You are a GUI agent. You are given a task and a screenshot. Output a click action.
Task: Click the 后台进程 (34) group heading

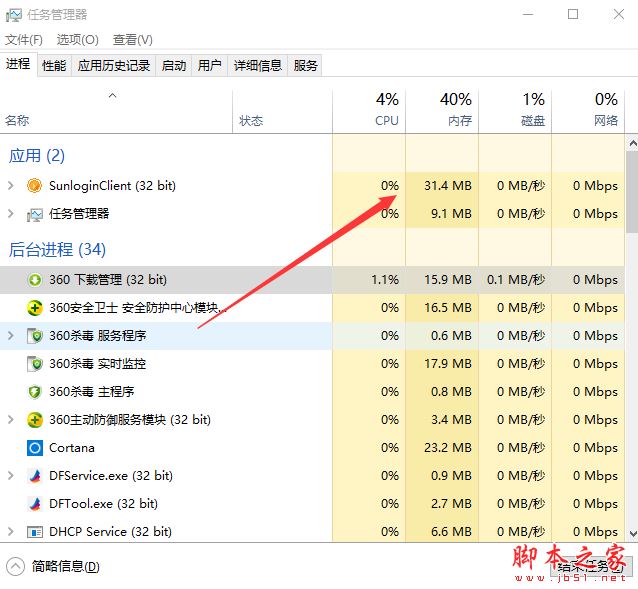pyautogui.click(x=57, y=250)
